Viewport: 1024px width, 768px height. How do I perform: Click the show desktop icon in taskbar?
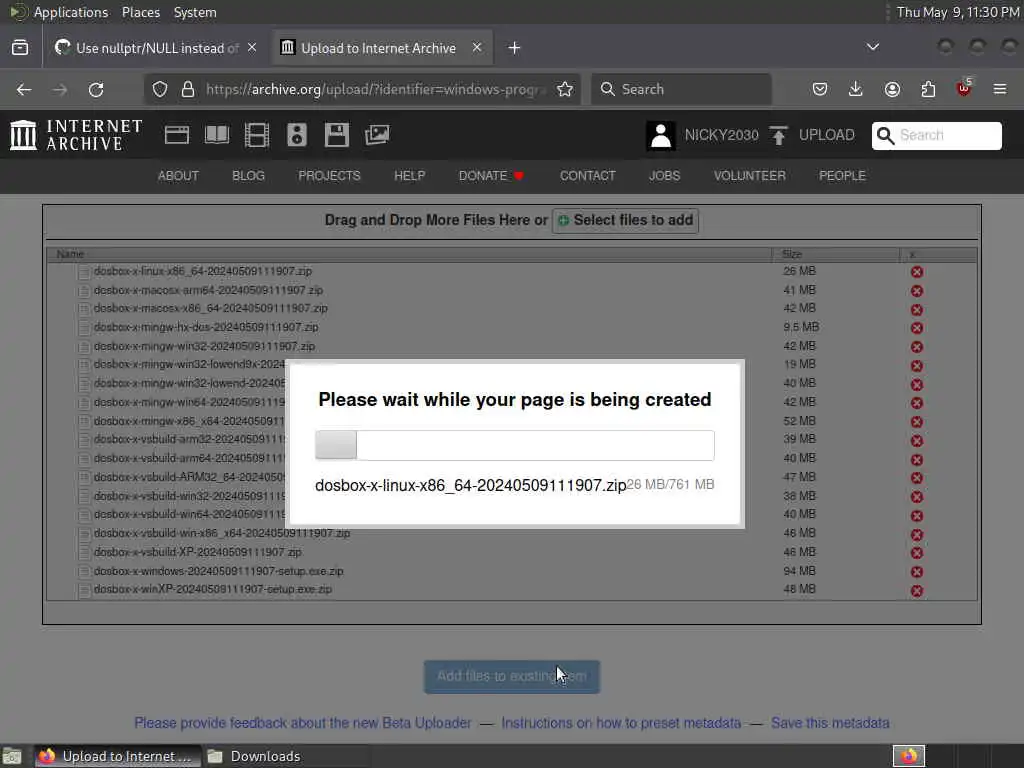pyautogui.click(x=12, y=756)
